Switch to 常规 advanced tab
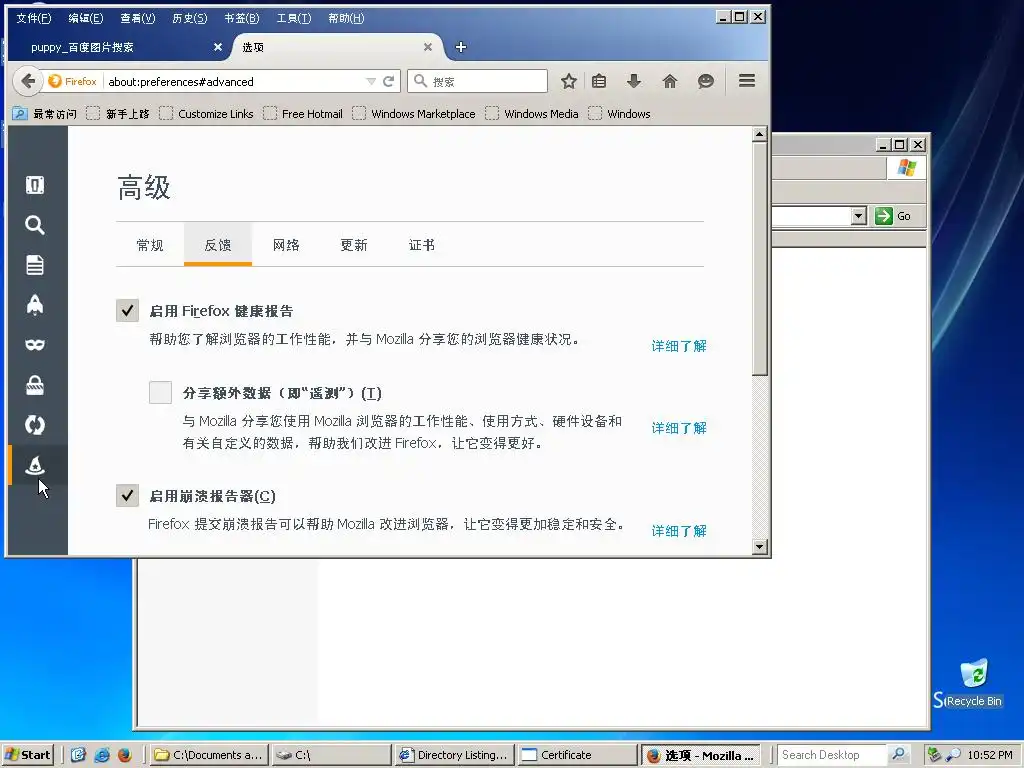1024x768 pixels. coord(150,245)
